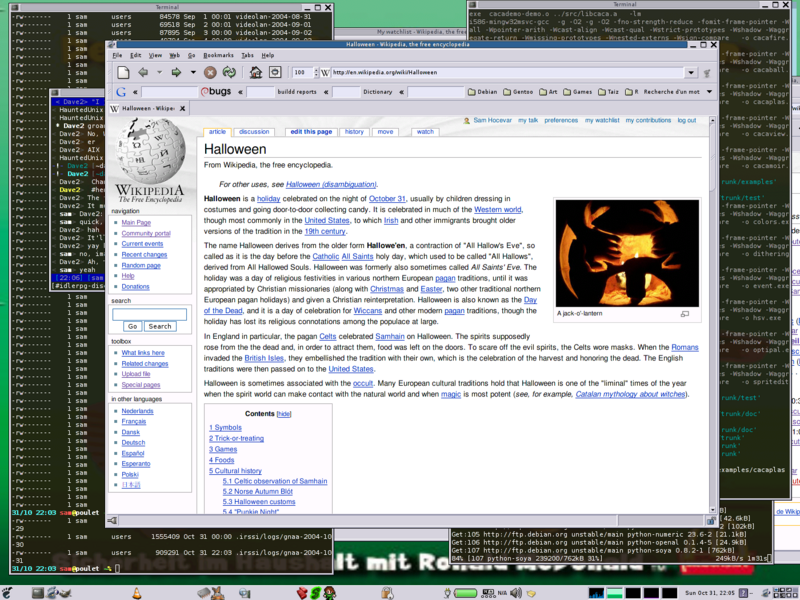Screen dimensions: 800x600
Task: Expand the Forward button history dropdown
Action: point(192,73)
